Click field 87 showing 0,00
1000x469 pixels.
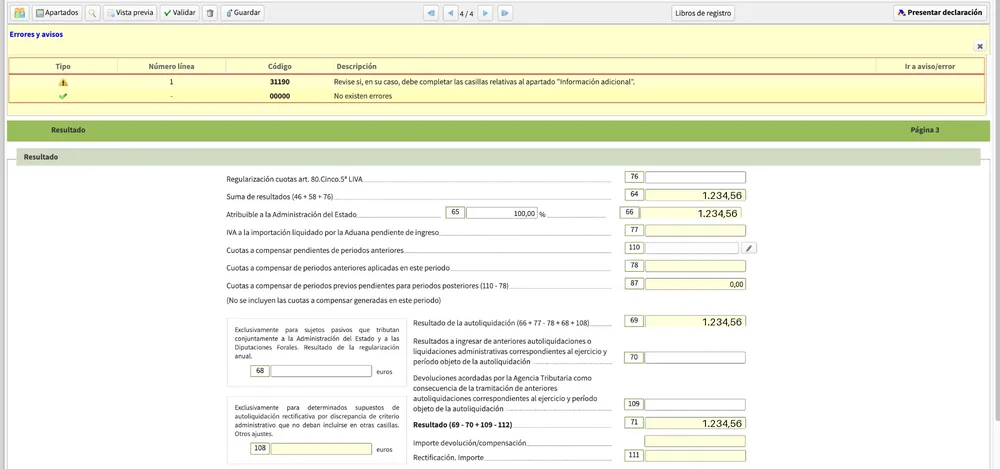pyautogui.click(x=695, y=285)
